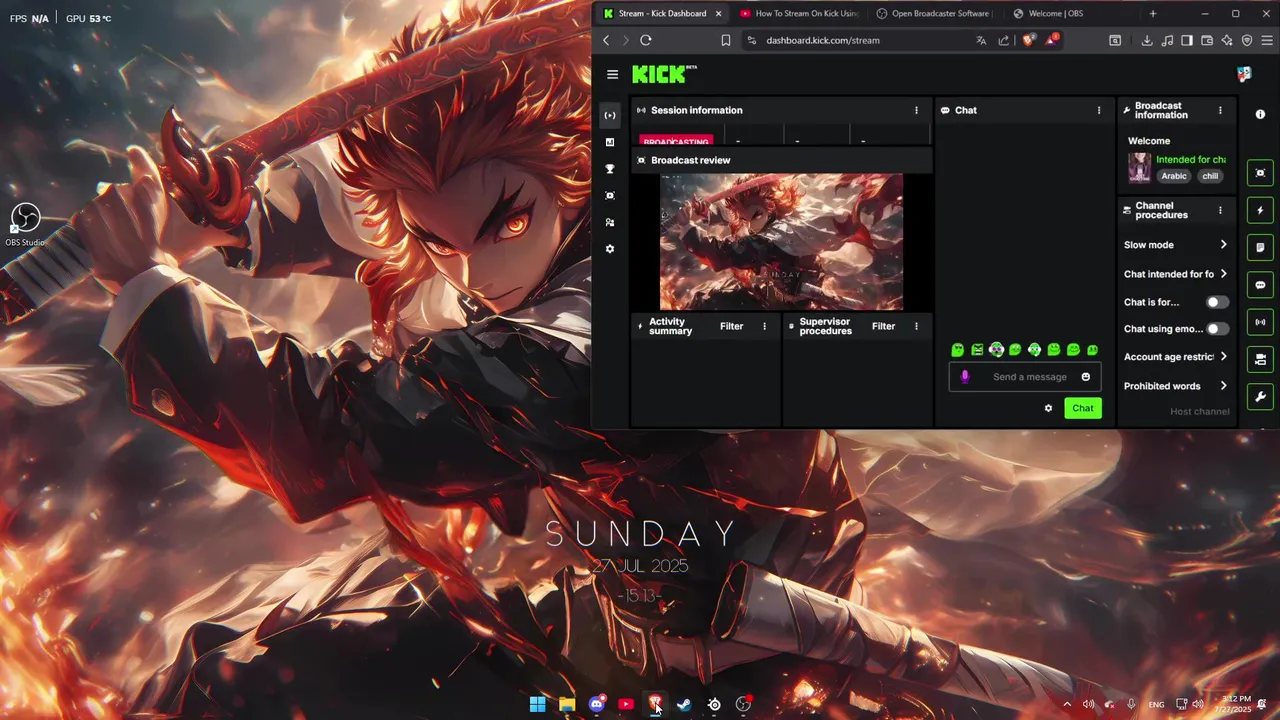Expand 'Chat intended for fo' option
1280x720 pixels.
coord(1176,274)
